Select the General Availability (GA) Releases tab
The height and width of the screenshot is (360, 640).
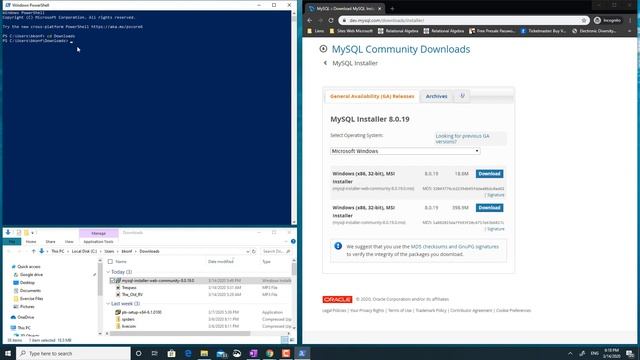click(372, 96)
